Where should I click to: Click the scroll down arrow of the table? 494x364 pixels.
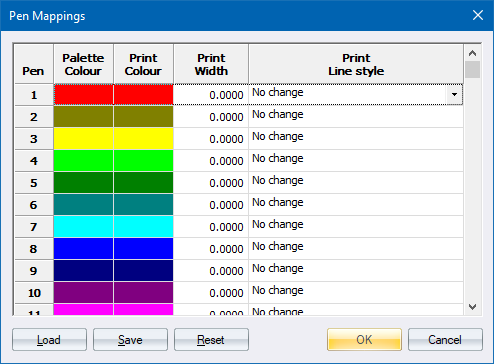pos(472,307)
